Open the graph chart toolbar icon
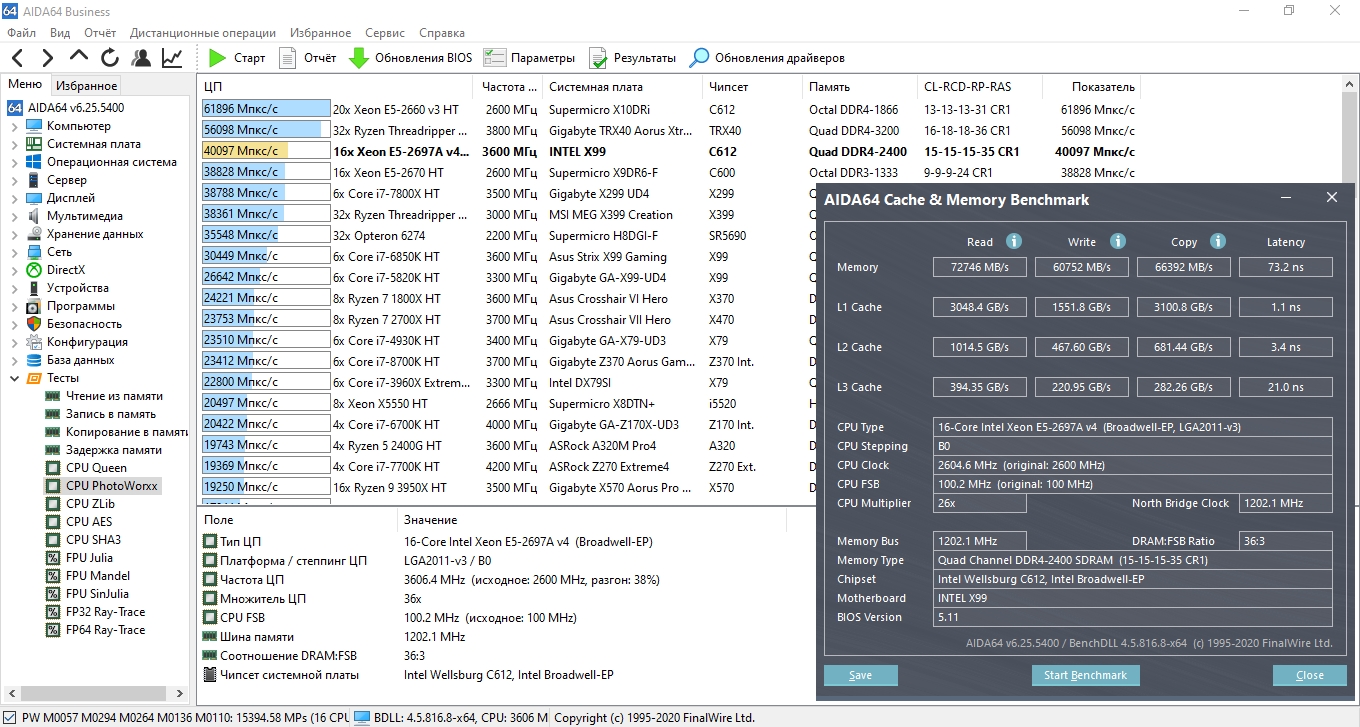1360x727 pixels. coord(172,58)
